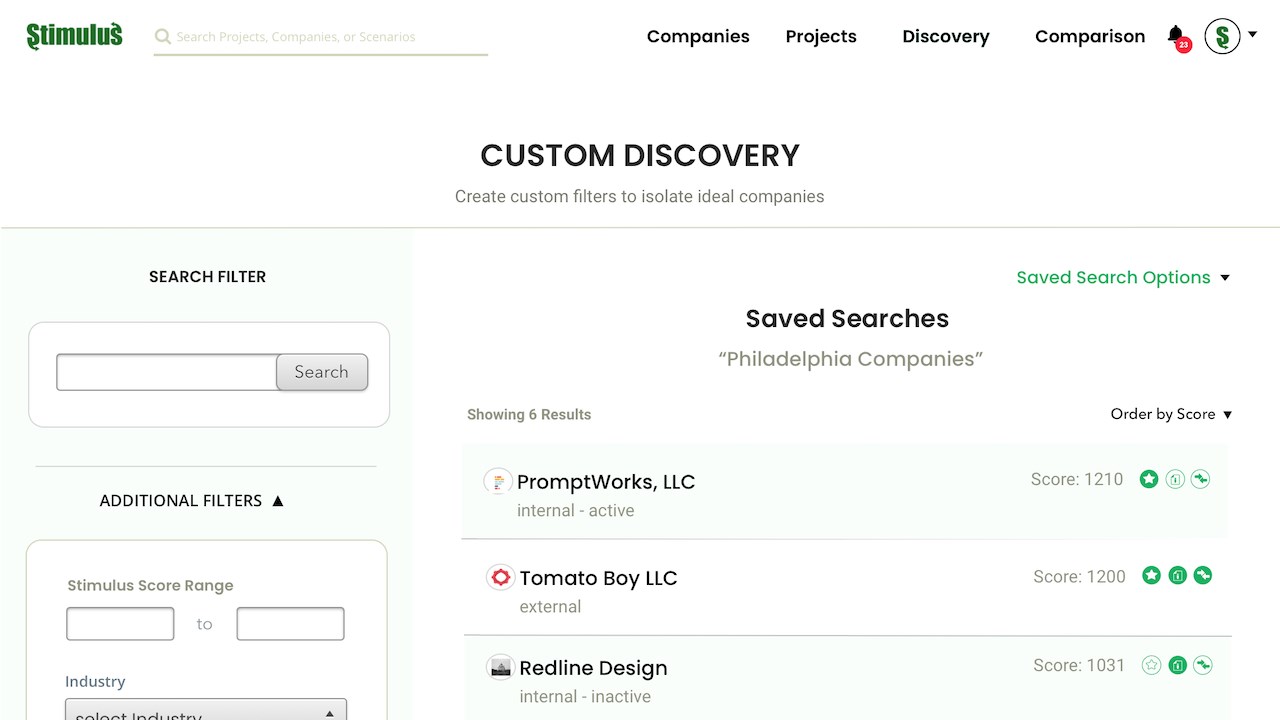
Task: Click the PromptWorks, LLC company logo
Action: (498, 481)
